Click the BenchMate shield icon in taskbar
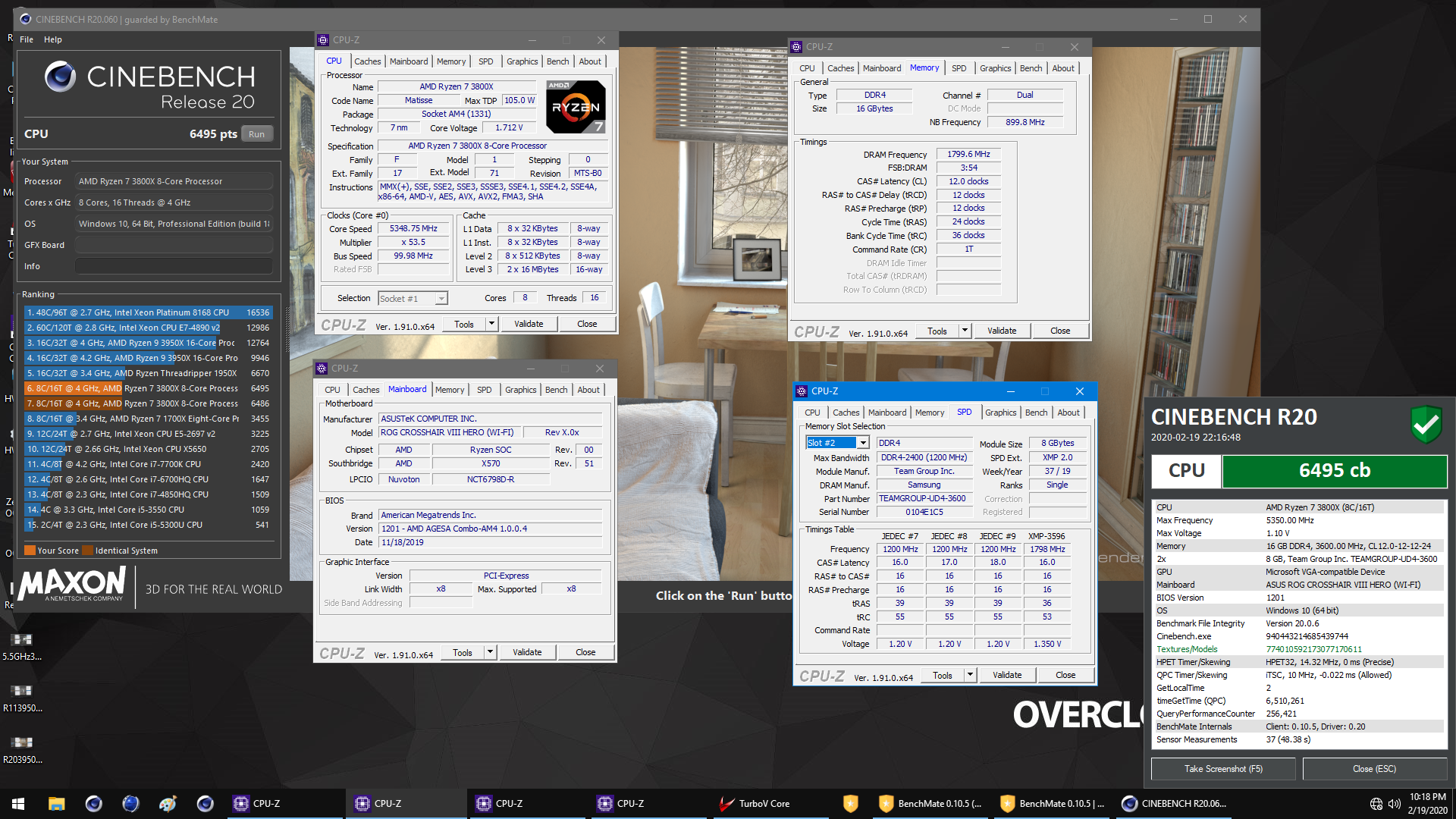1456x819 pixels. pyautogui.click(x=850, y=804)
